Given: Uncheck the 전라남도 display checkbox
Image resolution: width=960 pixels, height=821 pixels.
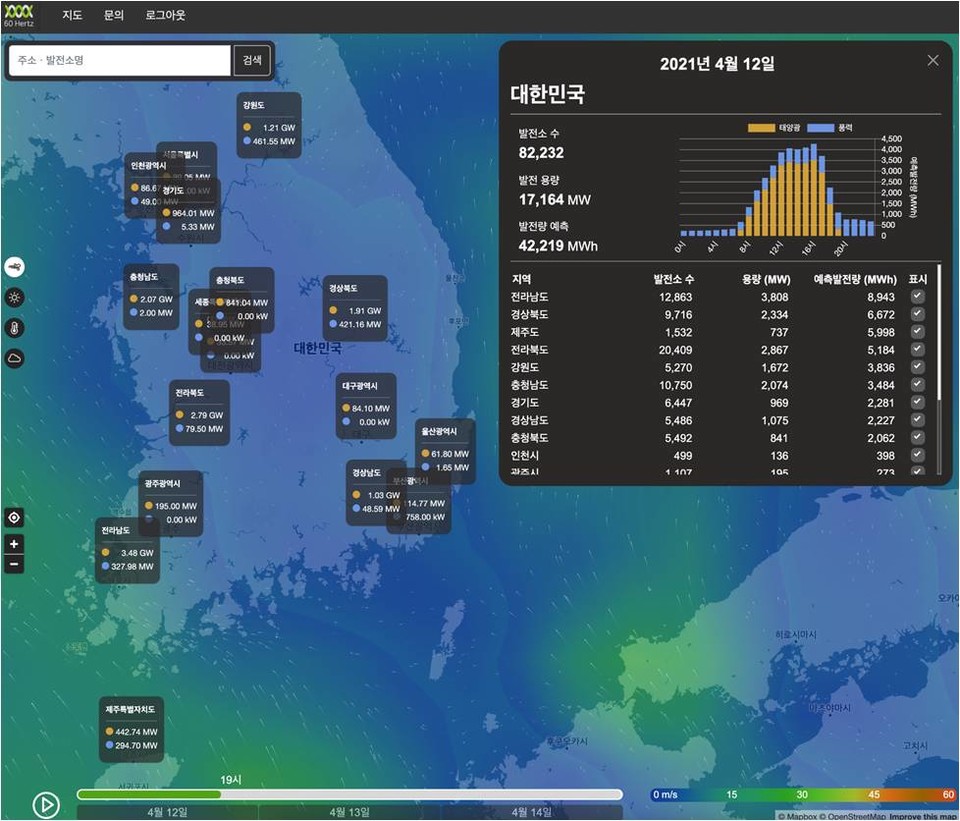Looking at the screenshot, I should (917, 297).
